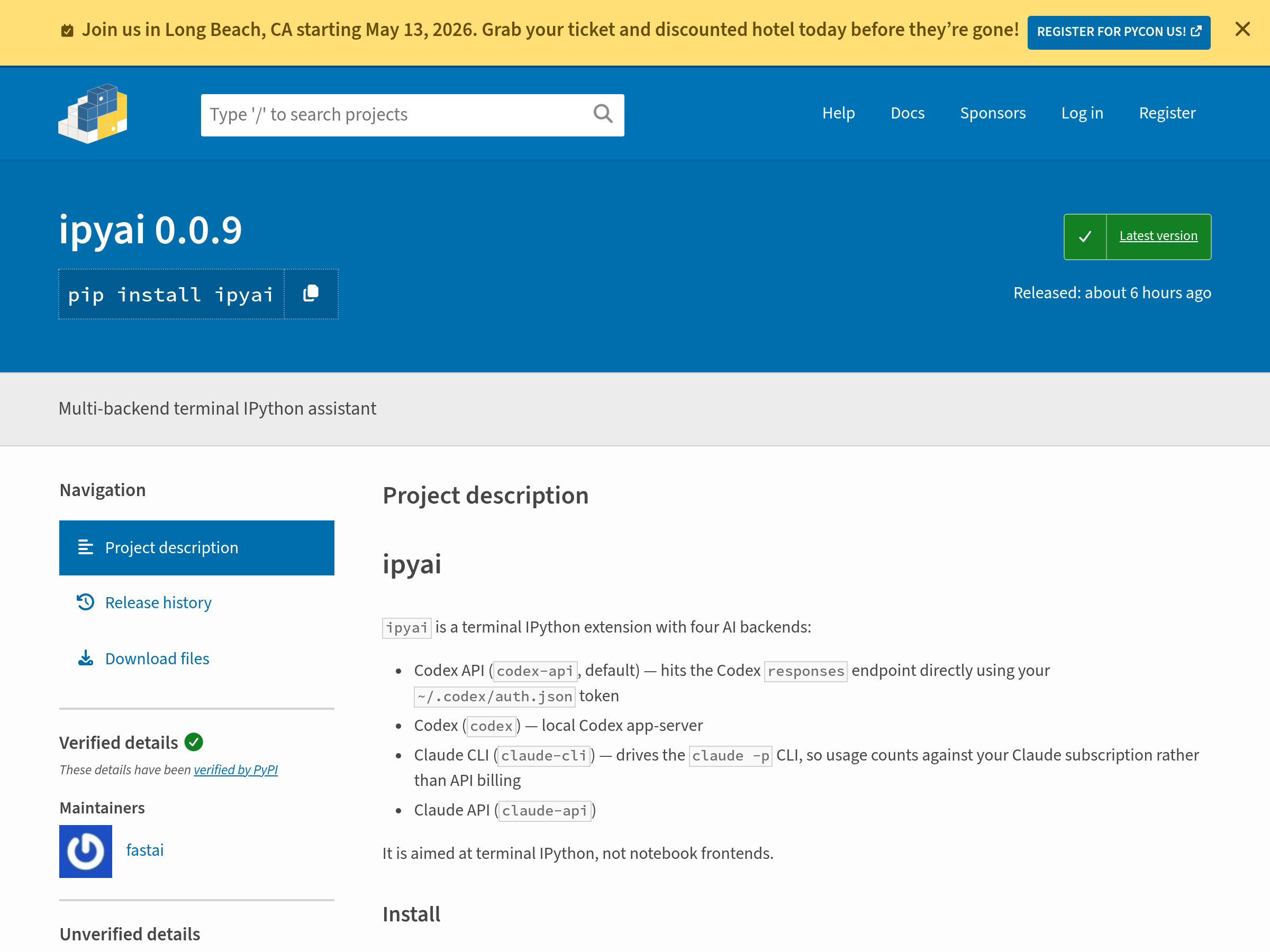1270x952 pixels.
Task: Click the Verified details green check badge
Action: (x=194, y=742)
